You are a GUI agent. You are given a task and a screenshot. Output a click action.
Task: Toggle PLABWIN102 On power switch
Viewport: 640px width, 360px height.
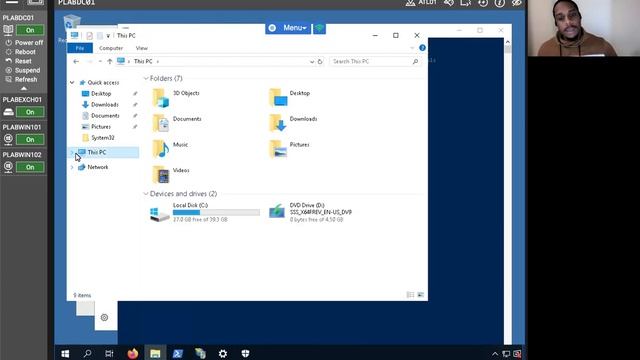[30, 167]
